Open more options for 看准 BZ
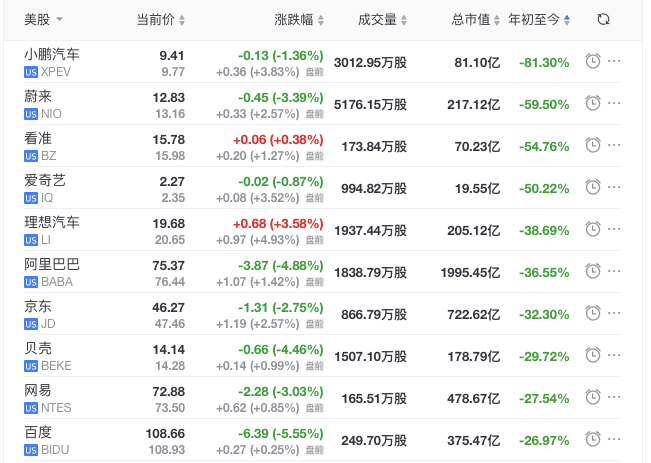The image size is (651, 463). tap(615, 145)
